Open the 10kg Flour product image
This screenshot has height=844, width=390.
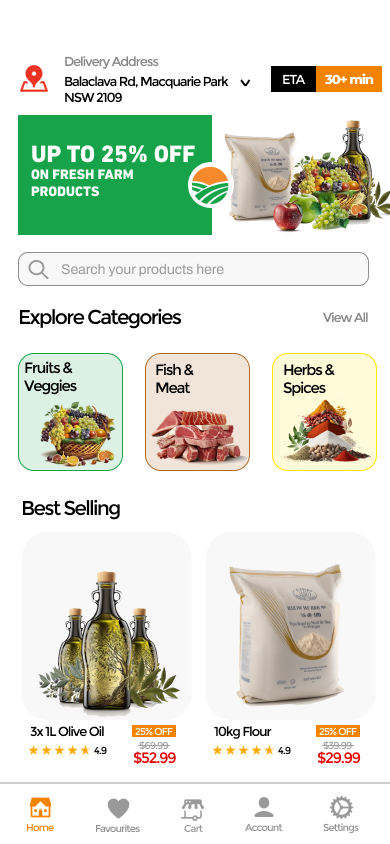pyautogui.click(x=290, y=626)
